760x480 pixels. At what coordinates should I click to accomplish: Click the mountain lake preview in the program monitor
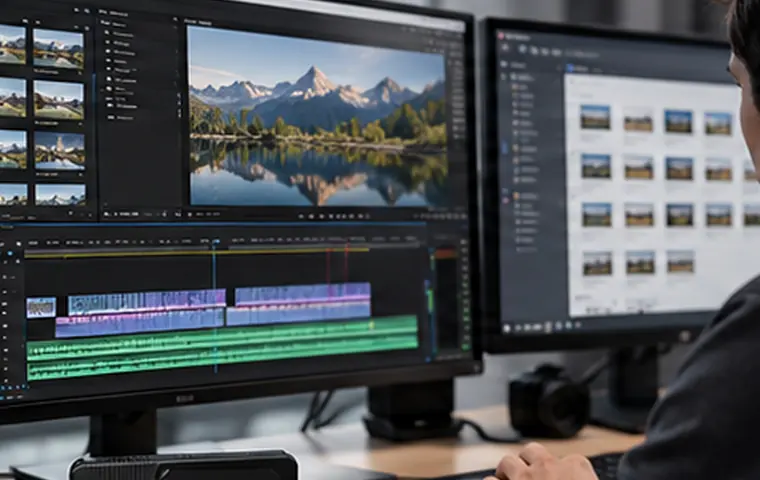[317, 115]
